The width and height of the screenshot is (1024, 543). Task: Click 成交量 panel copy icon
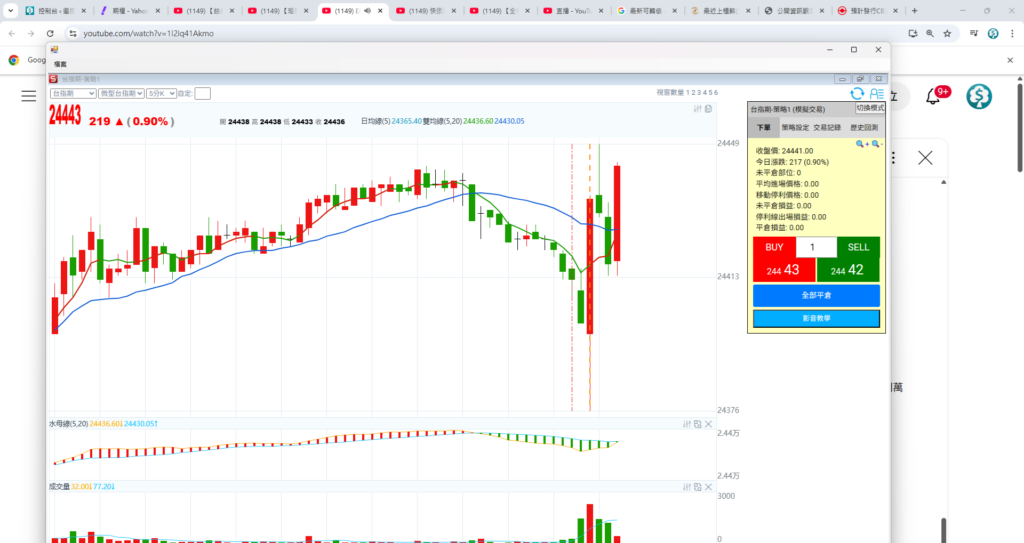click(697, 487)
